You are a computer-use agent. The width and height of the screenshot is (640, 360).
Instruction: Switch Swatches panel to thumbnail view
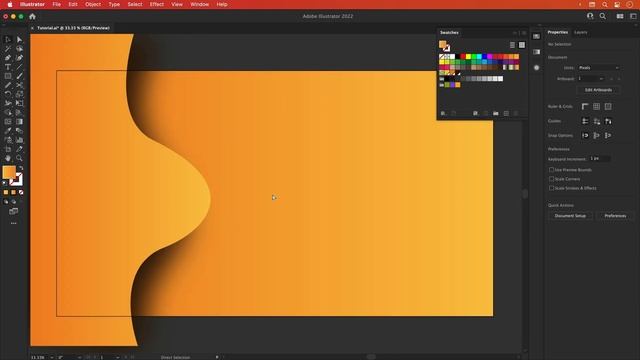pos(522,45)
